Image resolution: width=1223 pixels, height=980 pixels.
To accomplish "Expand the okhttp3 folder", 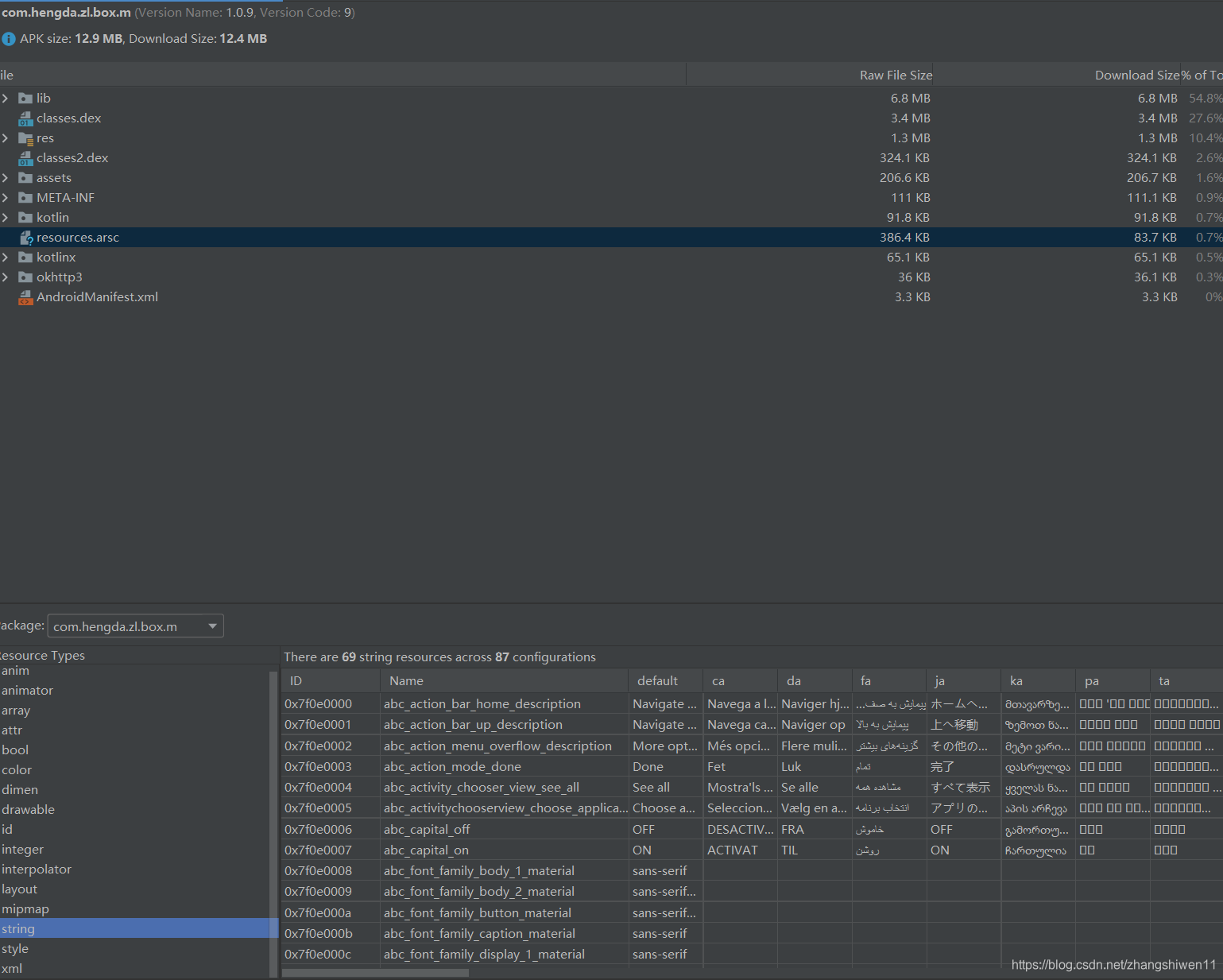I will tap(6, 277).
